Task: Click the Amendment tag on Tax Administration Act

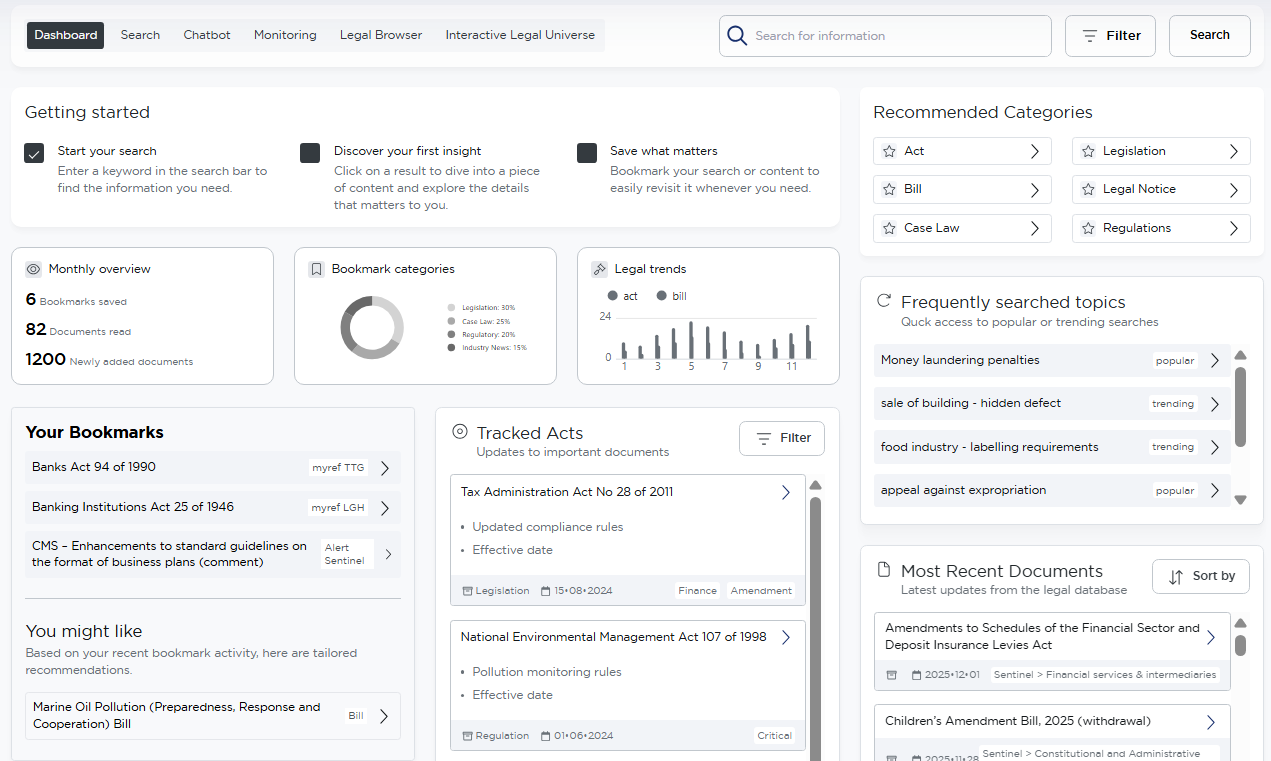Action: pyautogui.click(x=761, y=591)
